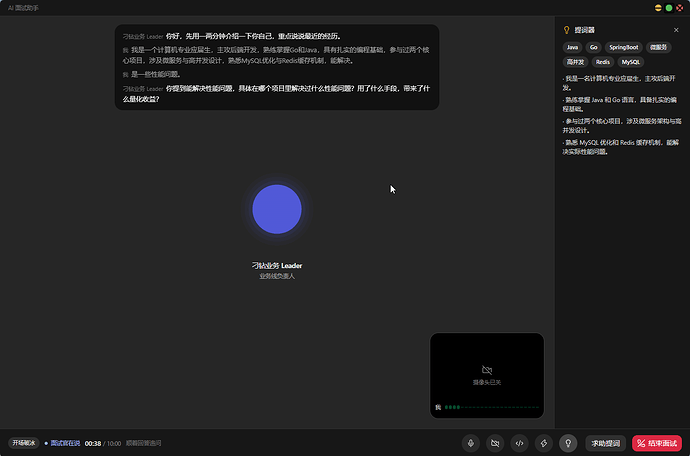This screenshot has width=690, height=456.
Task: Click the 面试官在说 status indicator
Action: coord(62,443)
